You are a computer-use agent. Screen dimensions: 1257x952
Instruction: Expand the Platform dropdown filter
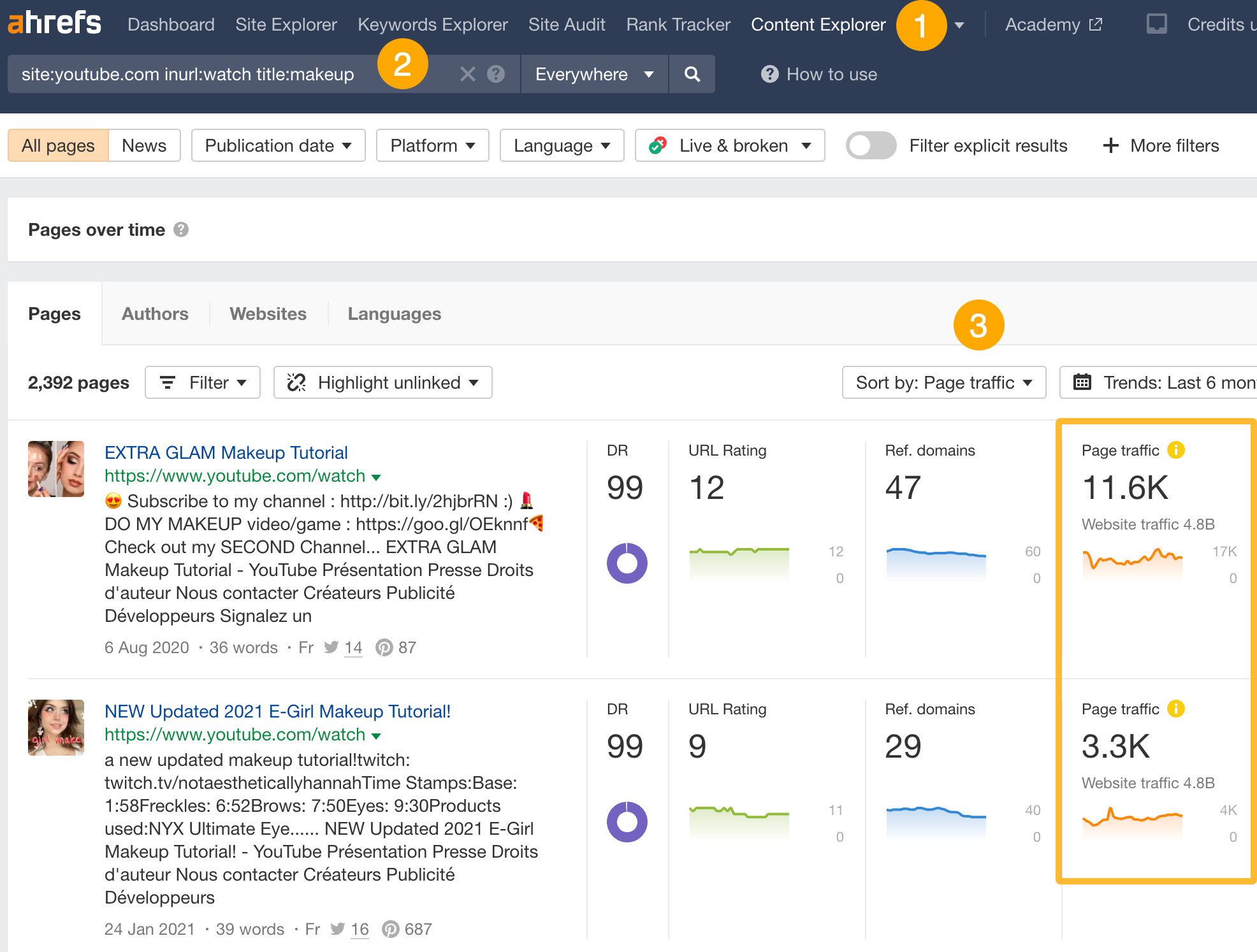[x=435, y=145]
